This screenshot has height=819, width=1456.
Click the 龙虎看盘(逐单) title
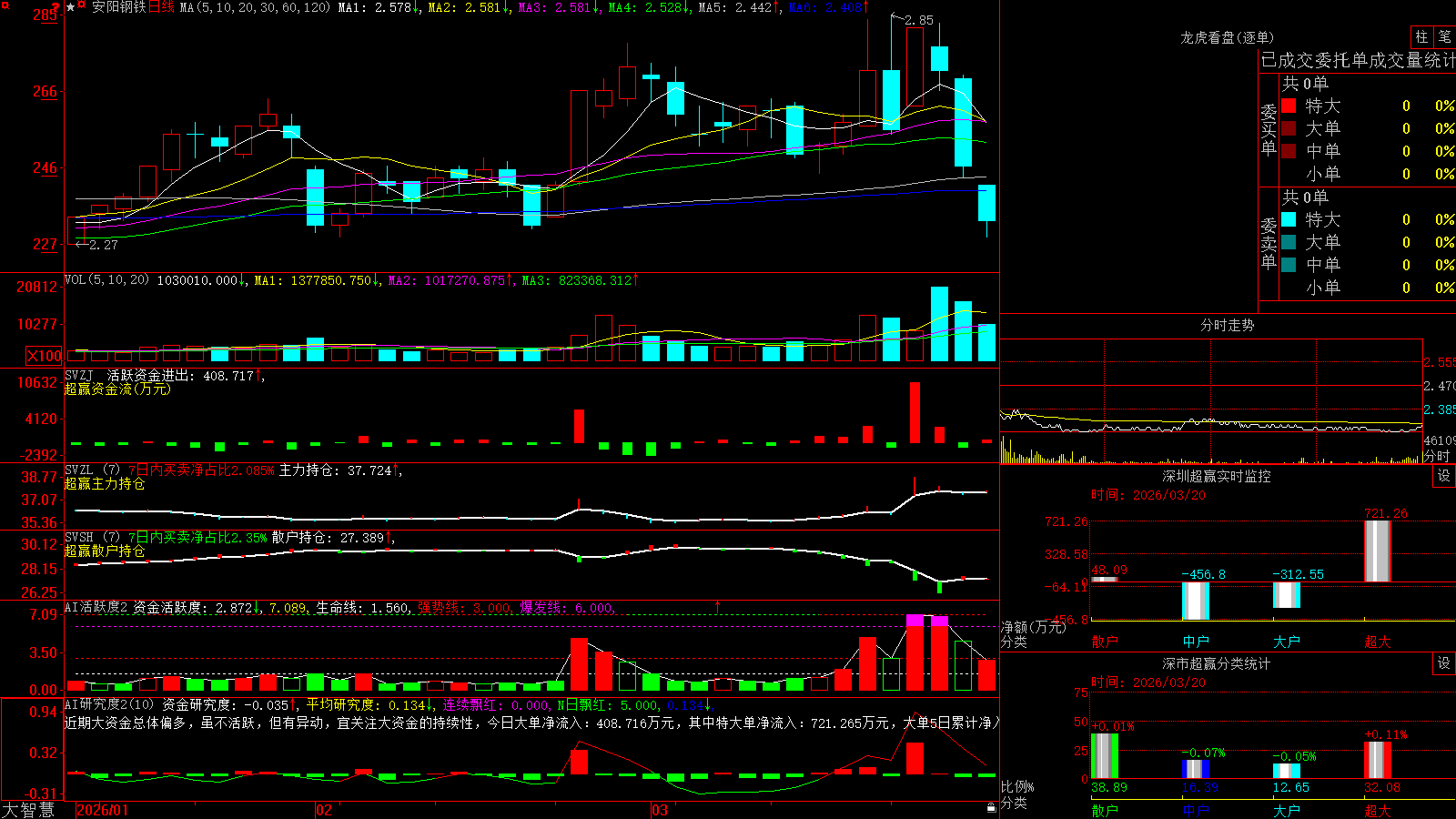coord(1227,37)
